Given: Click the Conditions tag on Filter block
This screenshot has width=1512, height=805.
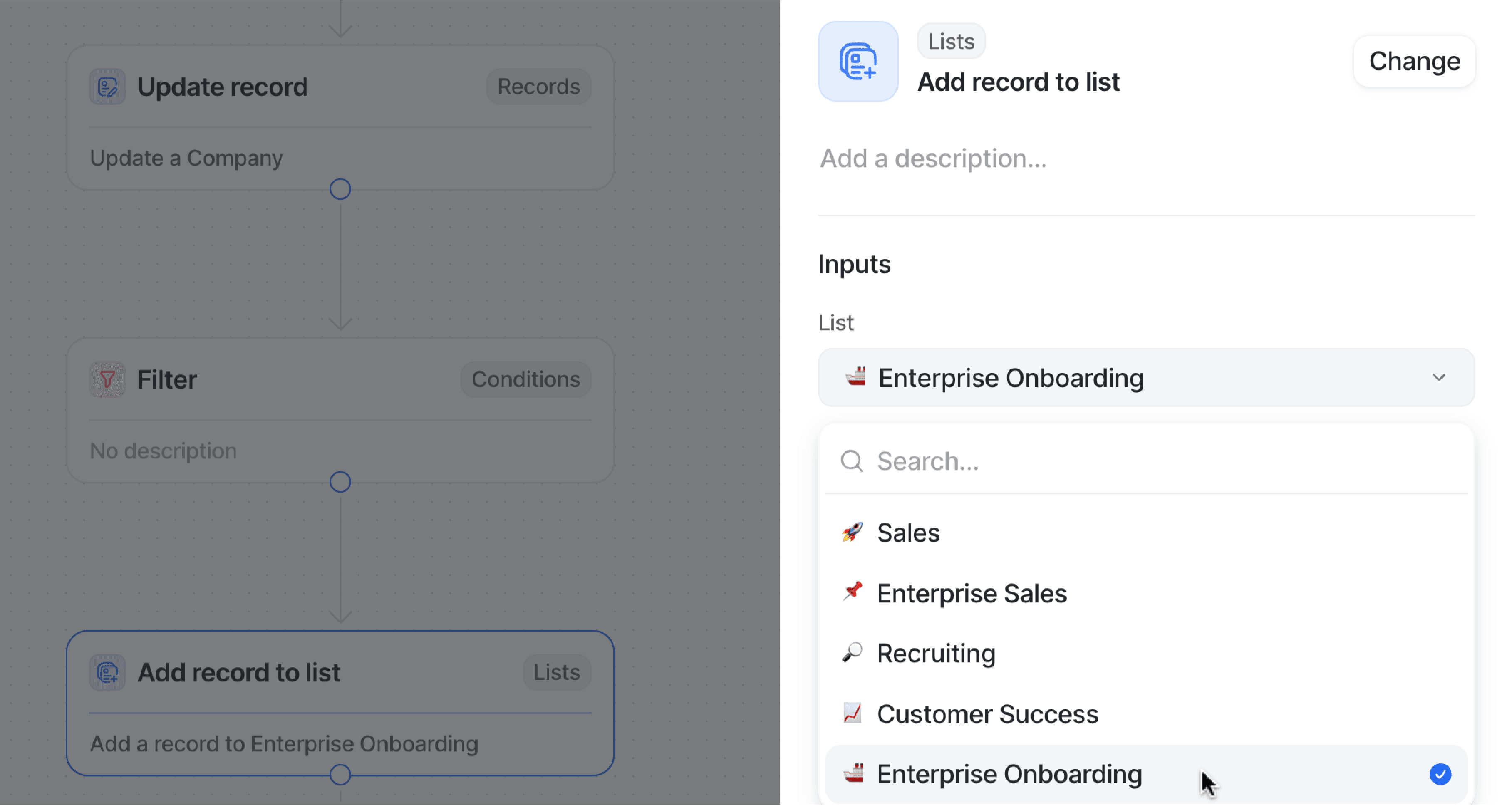Looking at the screenshot, I should point(525,379).
